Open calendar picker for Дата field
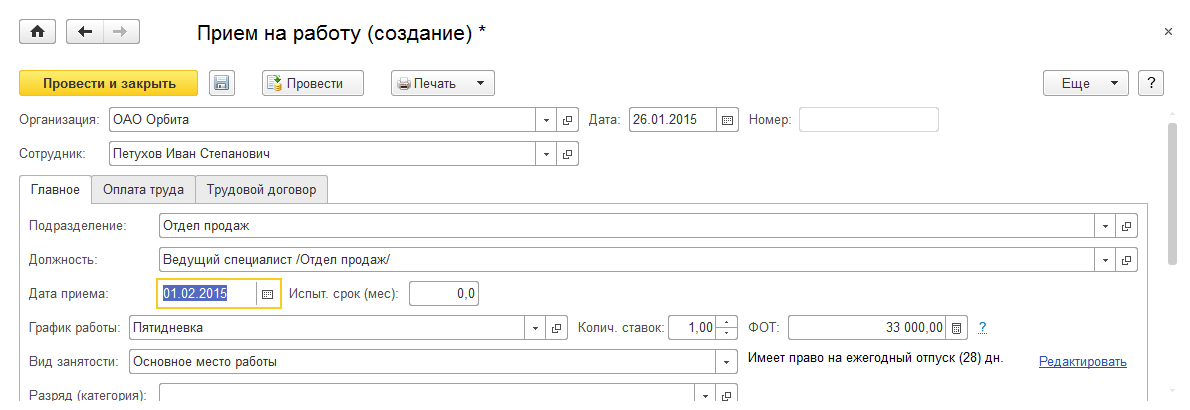 728,120
